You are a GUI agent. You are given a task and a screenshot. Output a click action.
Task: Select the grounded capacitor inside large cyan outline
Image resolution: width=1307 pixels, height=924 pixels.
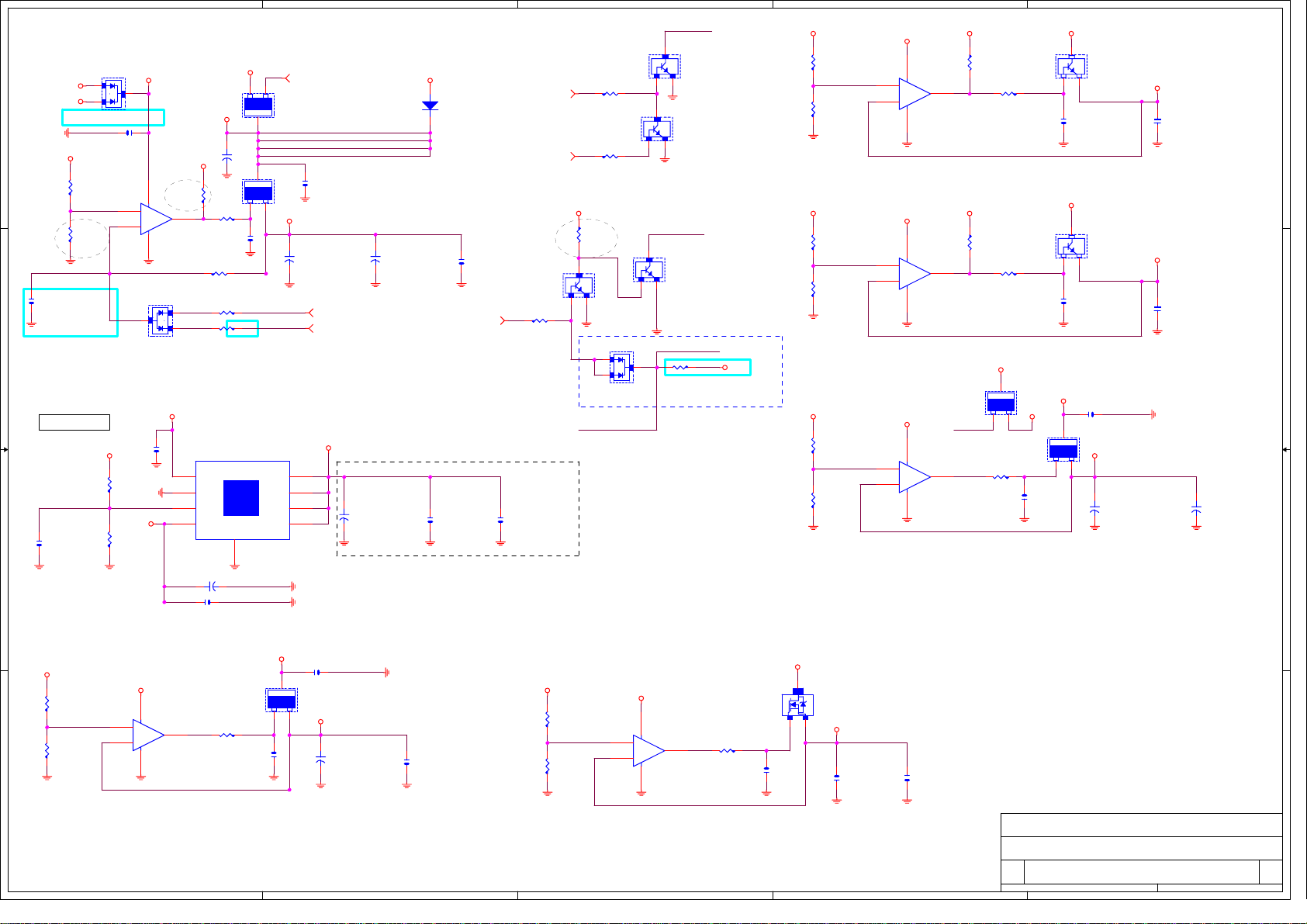(31, 301)
